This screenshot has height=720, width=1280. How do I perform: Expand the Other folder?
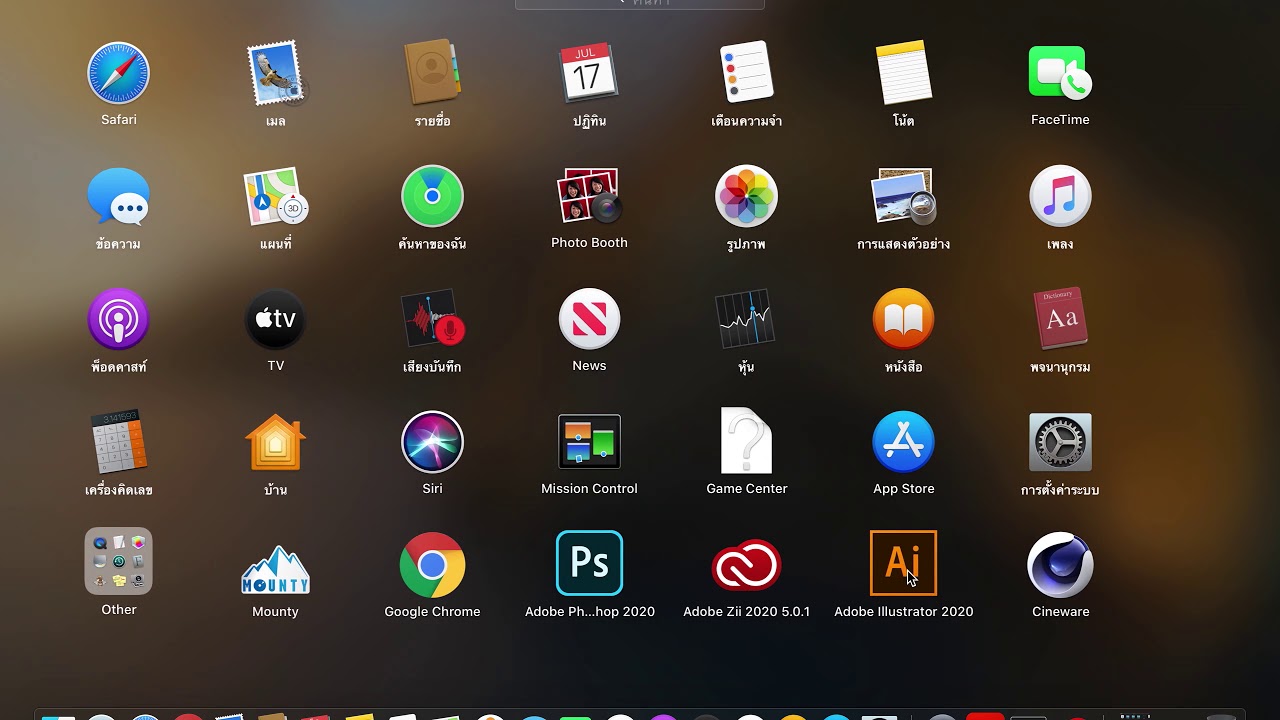coord(118,561)
